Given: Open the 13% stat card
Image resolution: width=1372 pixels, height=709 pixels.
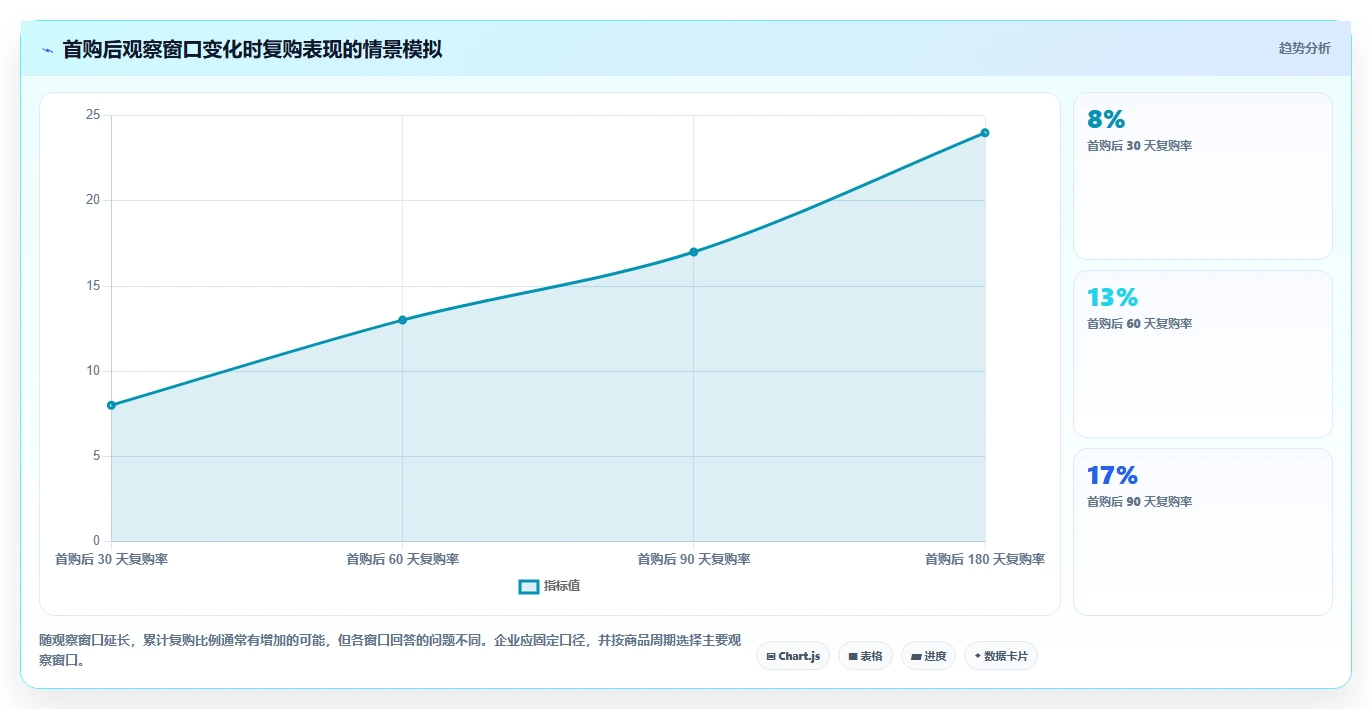Looking at the screenshot, I should 1202,354.
